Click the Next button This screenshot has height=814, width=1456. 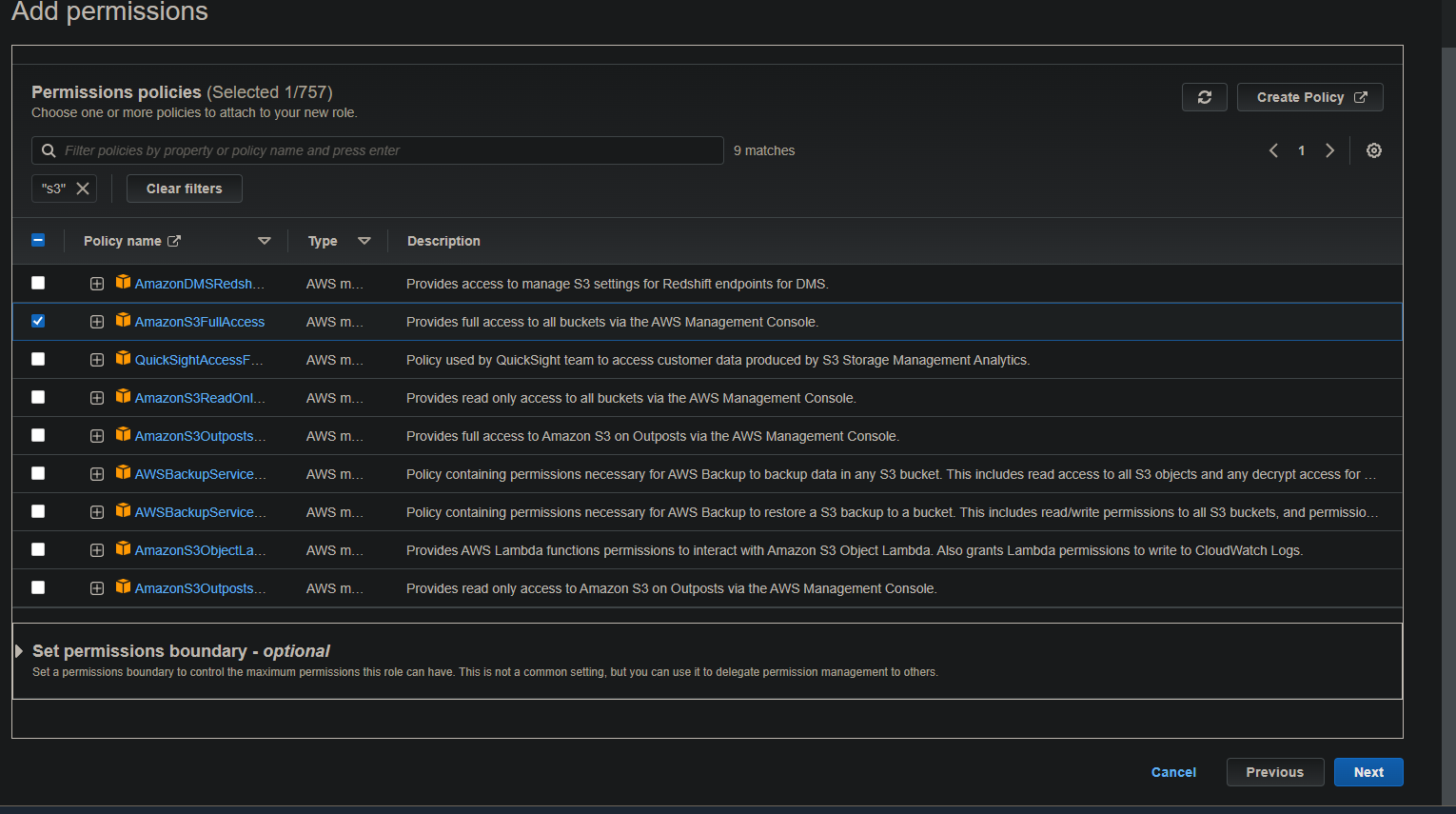[x=1368, y=772]
